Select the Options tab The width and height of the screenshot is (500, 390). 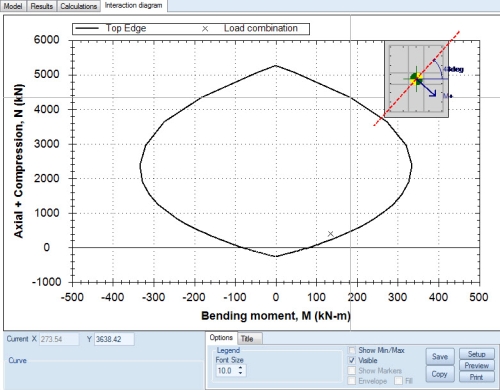click(221, 338)
